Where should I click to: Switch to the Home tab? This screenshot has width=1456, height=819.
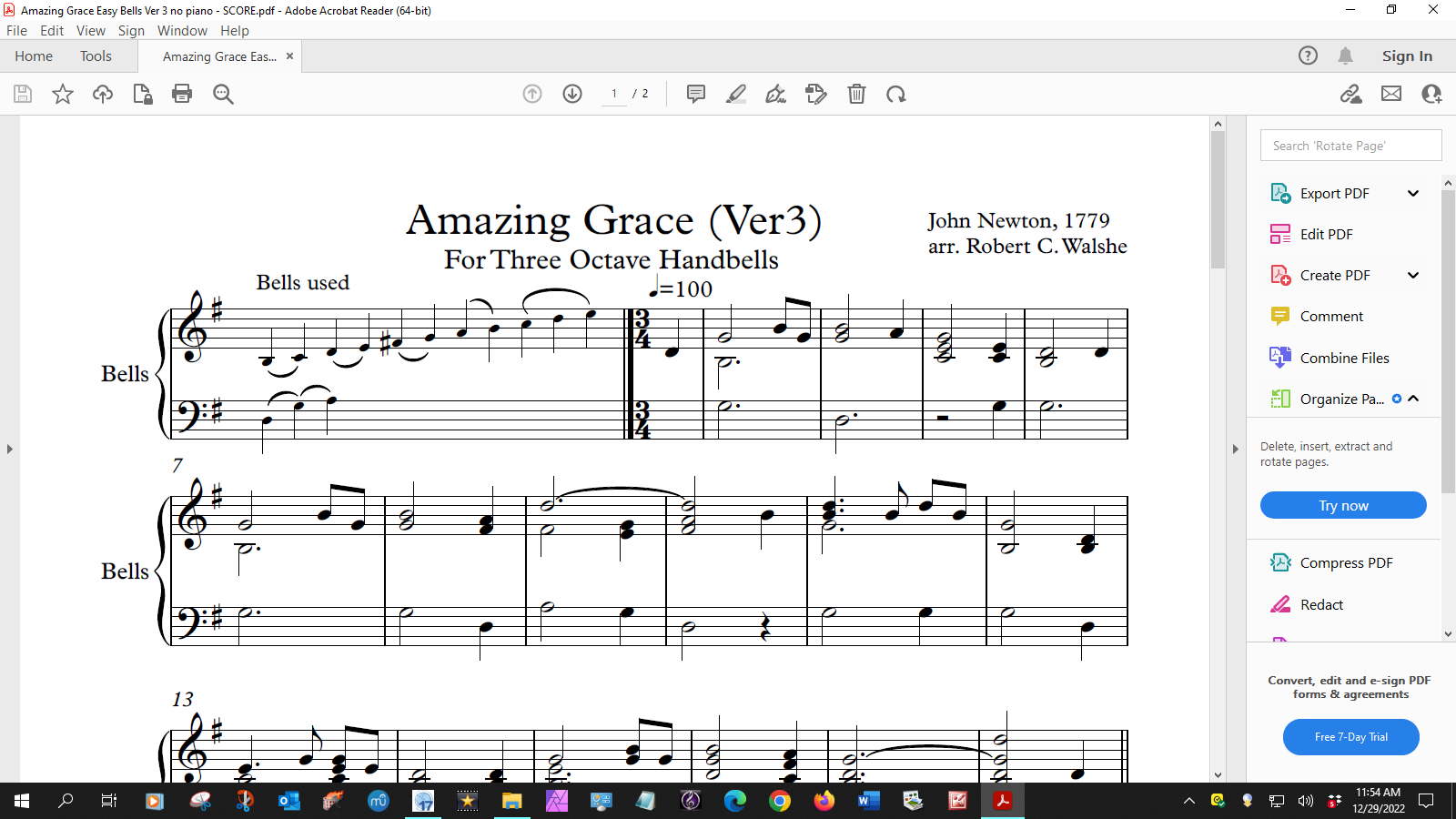click(34, 56)
